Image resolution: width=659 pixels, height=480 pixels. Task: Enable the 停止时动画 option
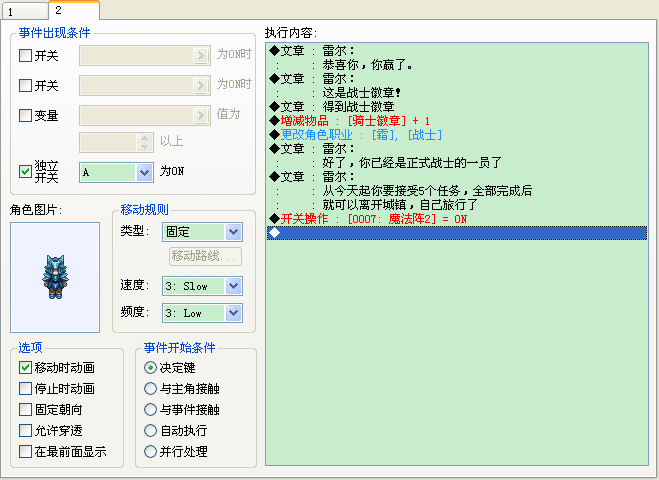tap(25, 388)
